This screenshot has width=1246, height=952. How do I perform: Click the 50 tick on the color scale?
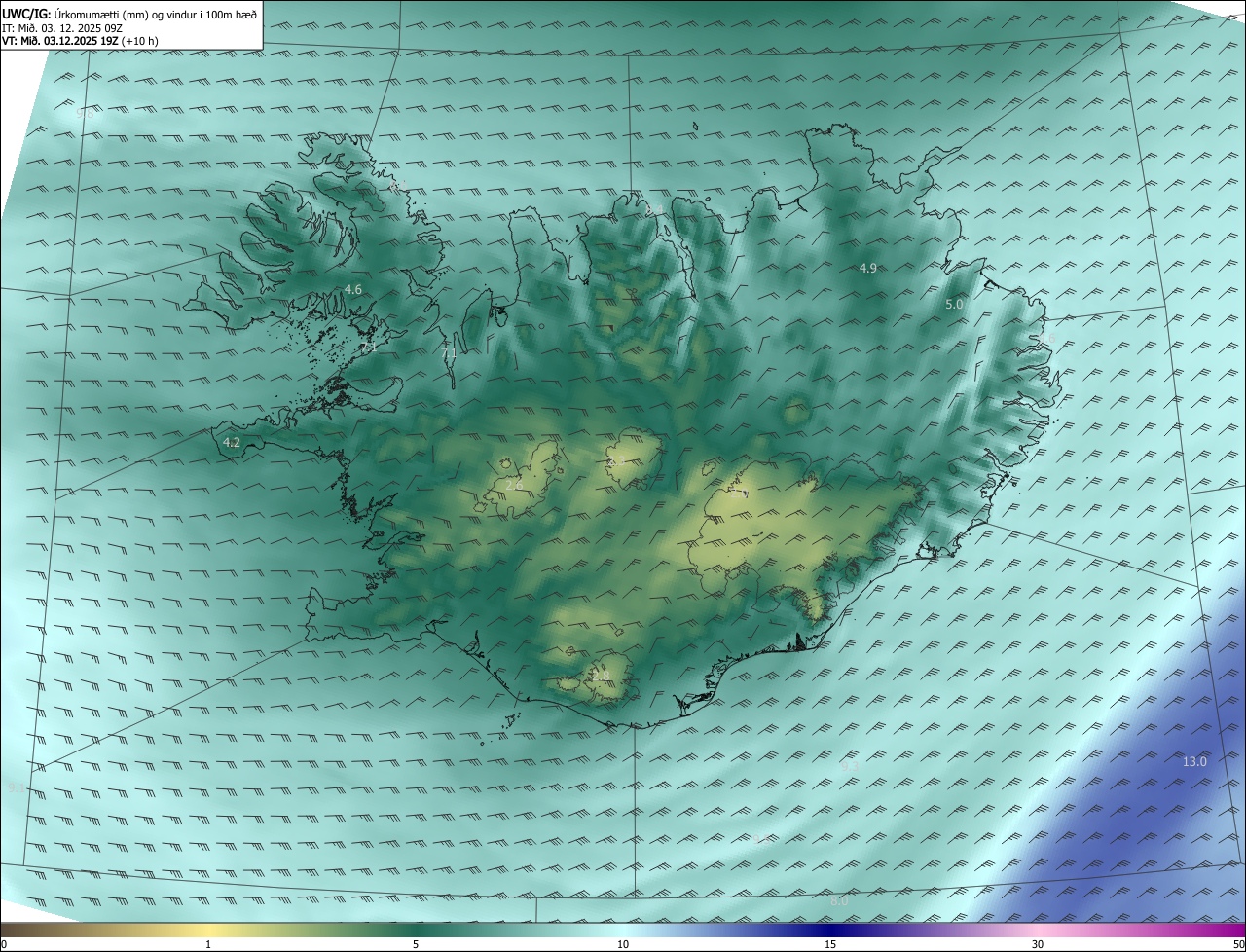tap(1238, 944)
